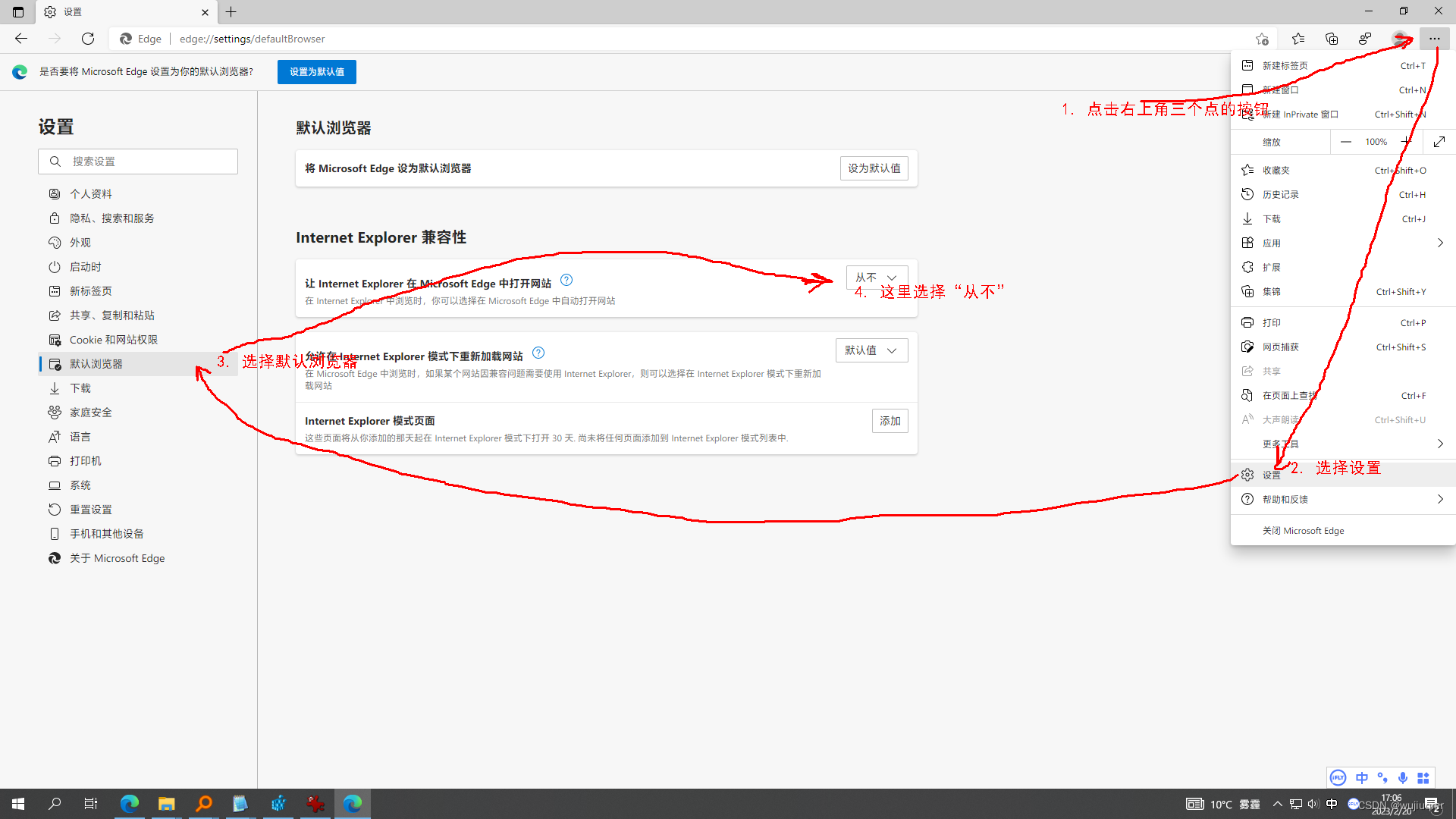Viewport: 1456px width, 819px height.
Task: Open the 从不 dropdown for IE sites
Action: click(x=877, y=278)
